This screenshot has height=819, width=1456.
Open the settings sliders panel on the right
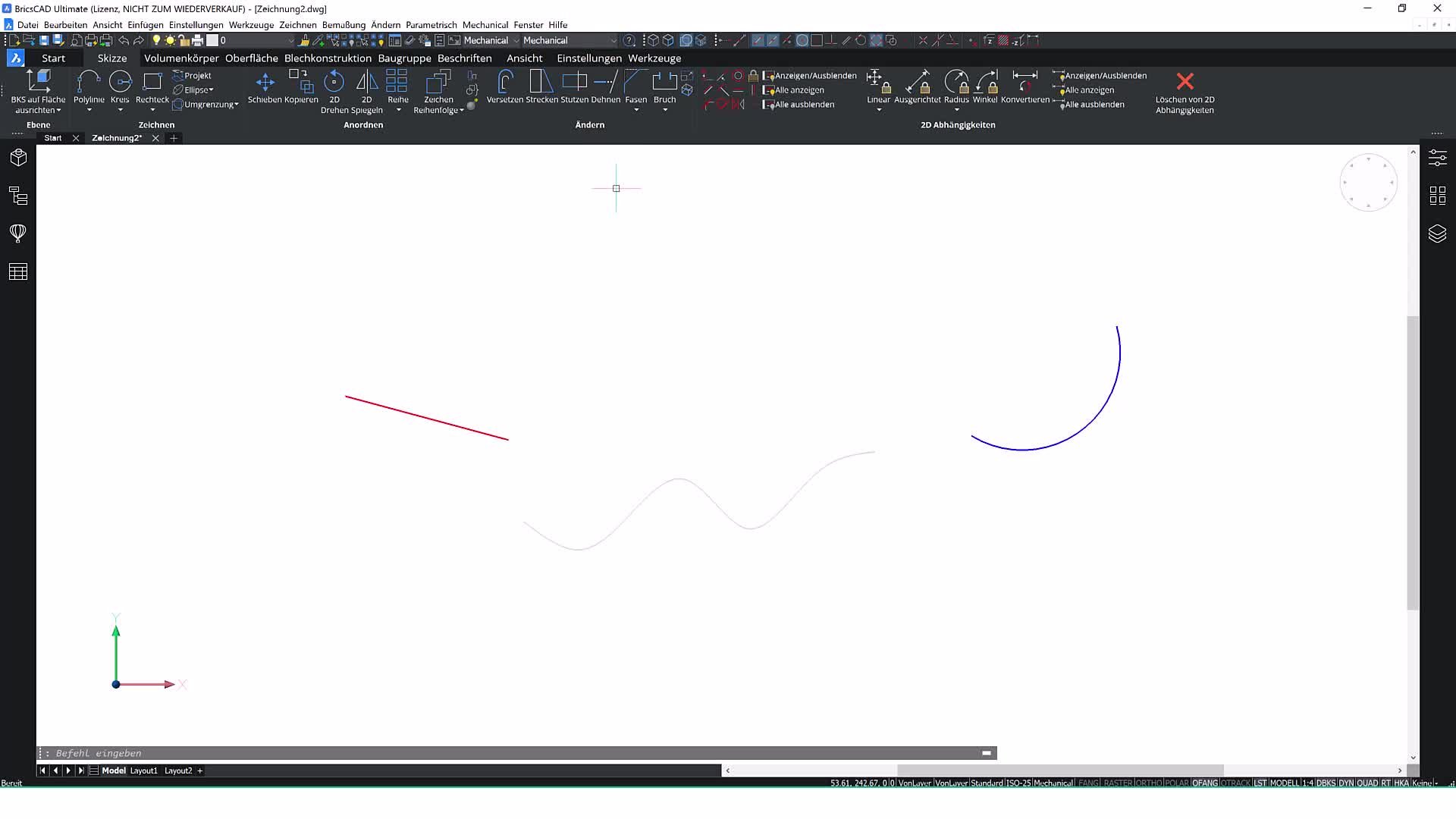point(1437,158)
